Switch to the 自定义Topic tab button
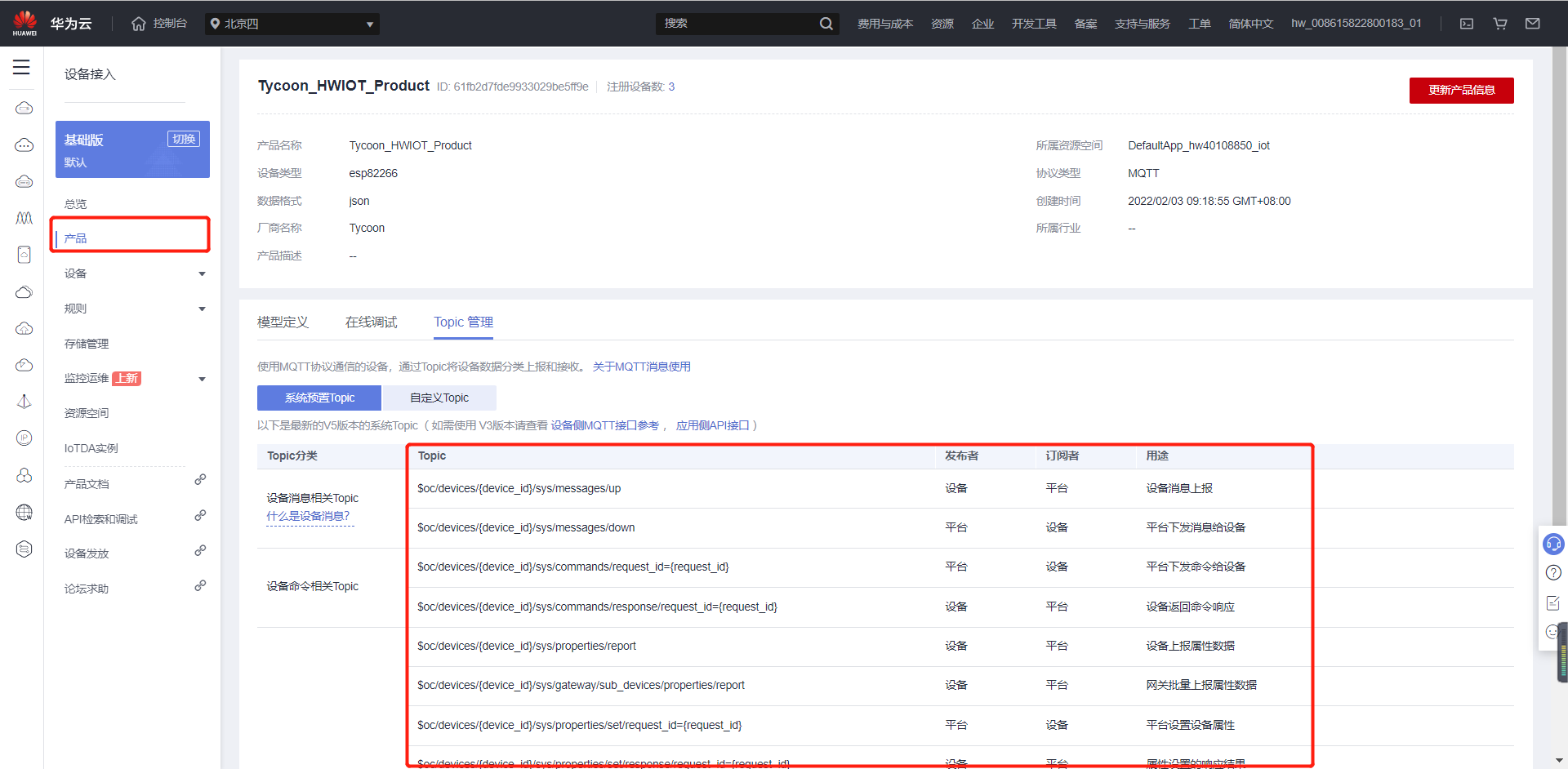The image size is (1568, 769). tap(439, 398)
